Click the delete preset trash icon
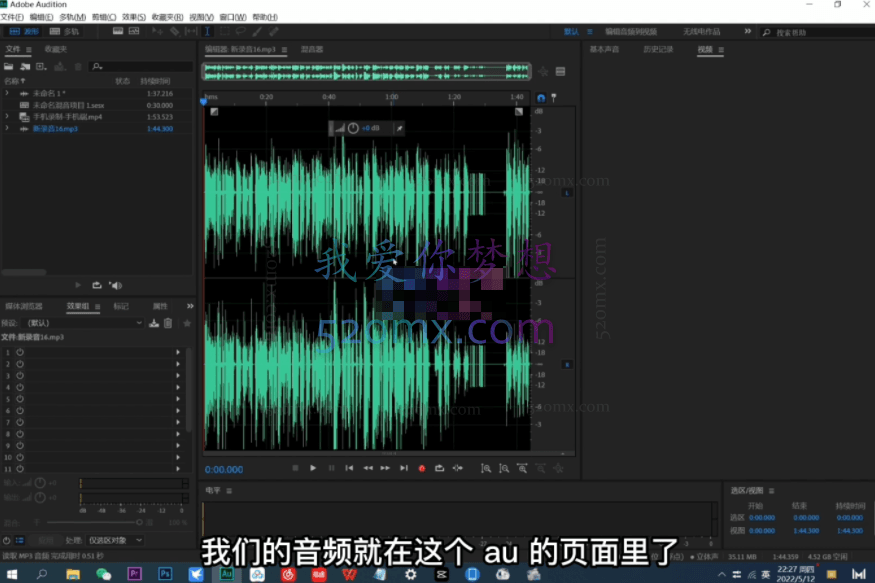Viewport: 875px width, 583px height. (168, 324)
